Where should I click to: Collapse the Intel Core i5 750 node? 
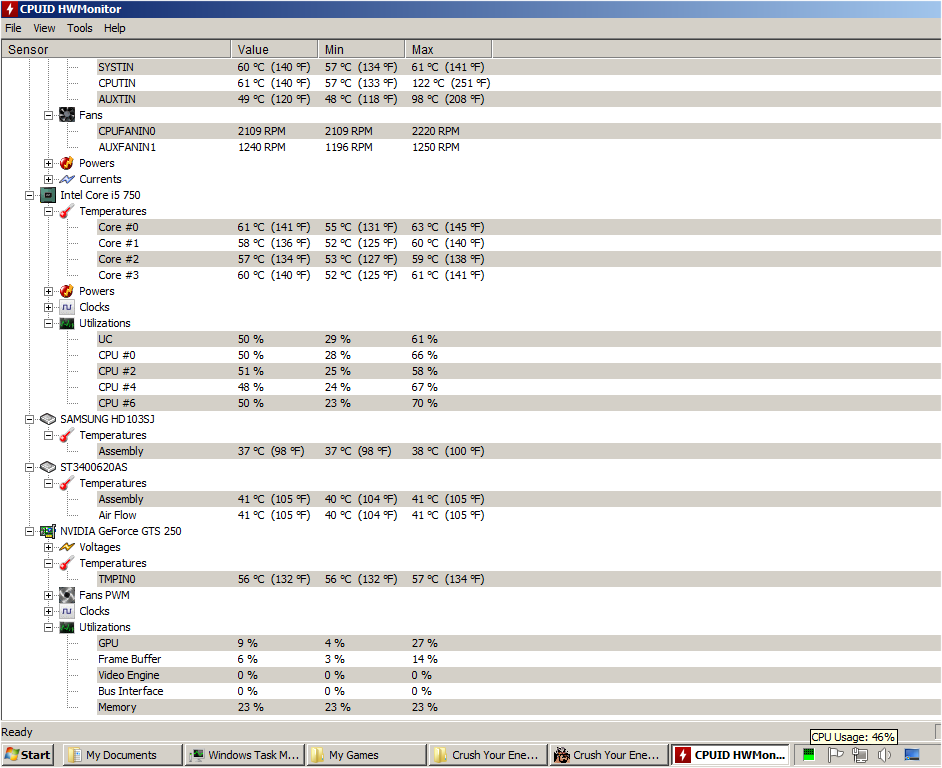(x=29, y=195)
